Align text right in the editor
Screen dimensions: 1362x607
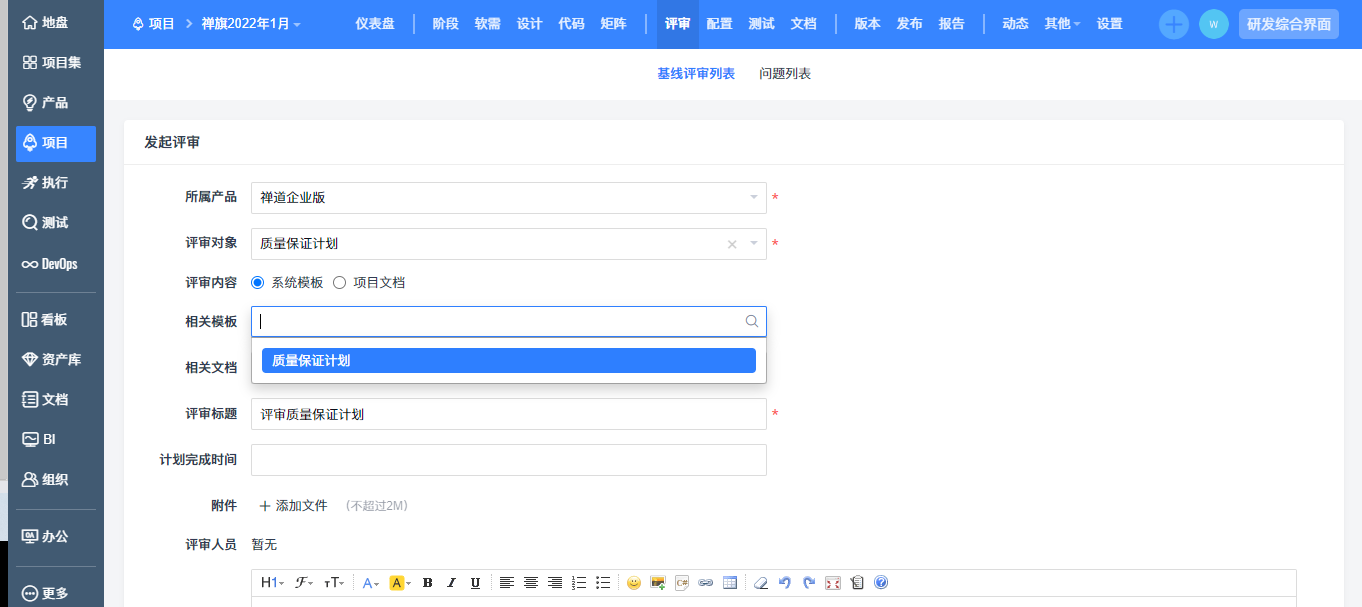click(x=555, y=583)
